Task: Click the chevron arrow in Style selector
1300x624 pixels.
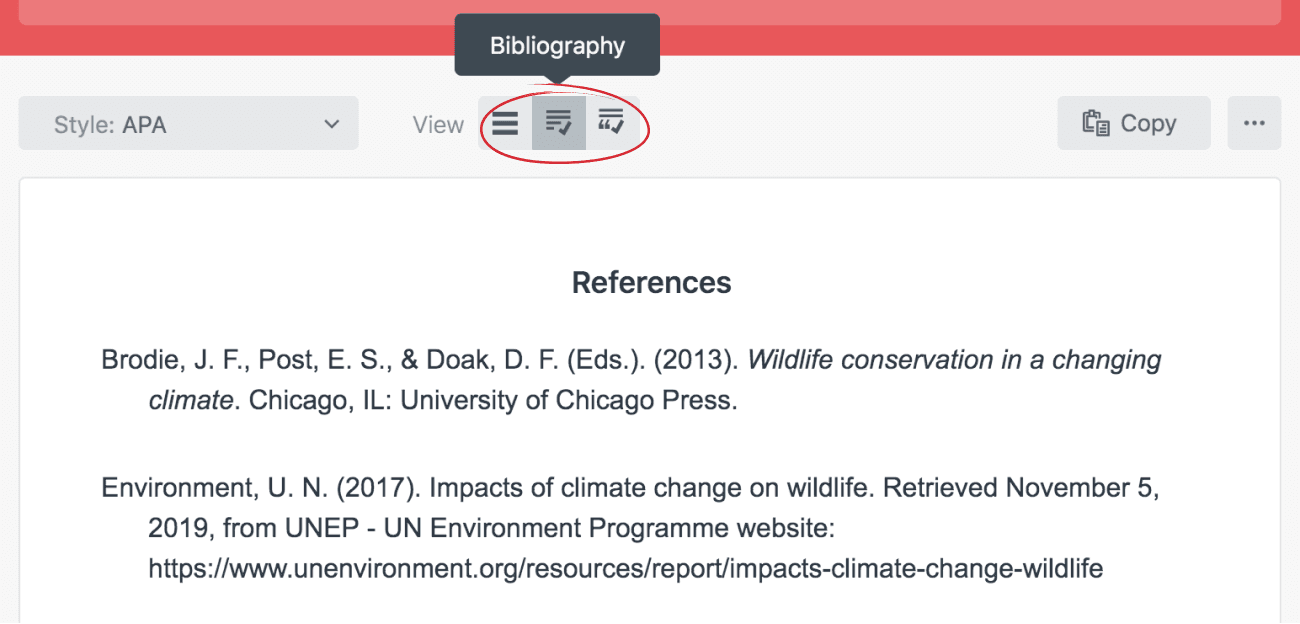Action: [332, 124]
